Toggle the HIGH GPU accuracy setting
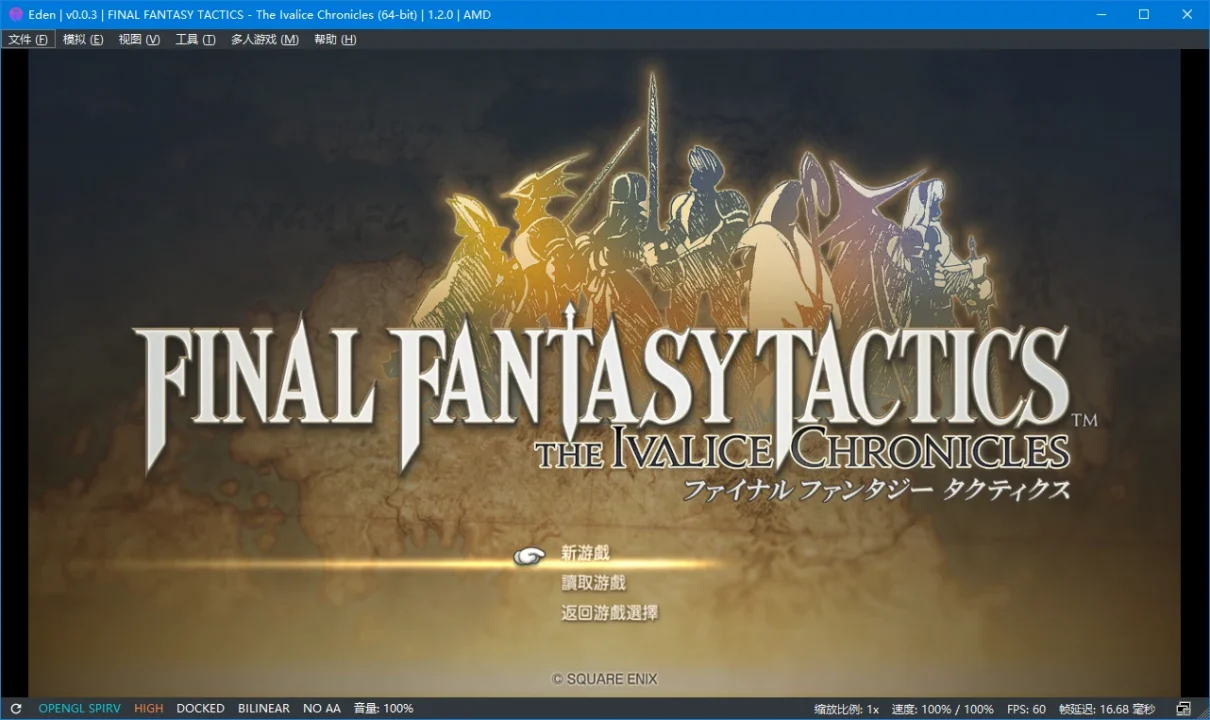This screenshot has width=1210, height=720. coord(148,708)
